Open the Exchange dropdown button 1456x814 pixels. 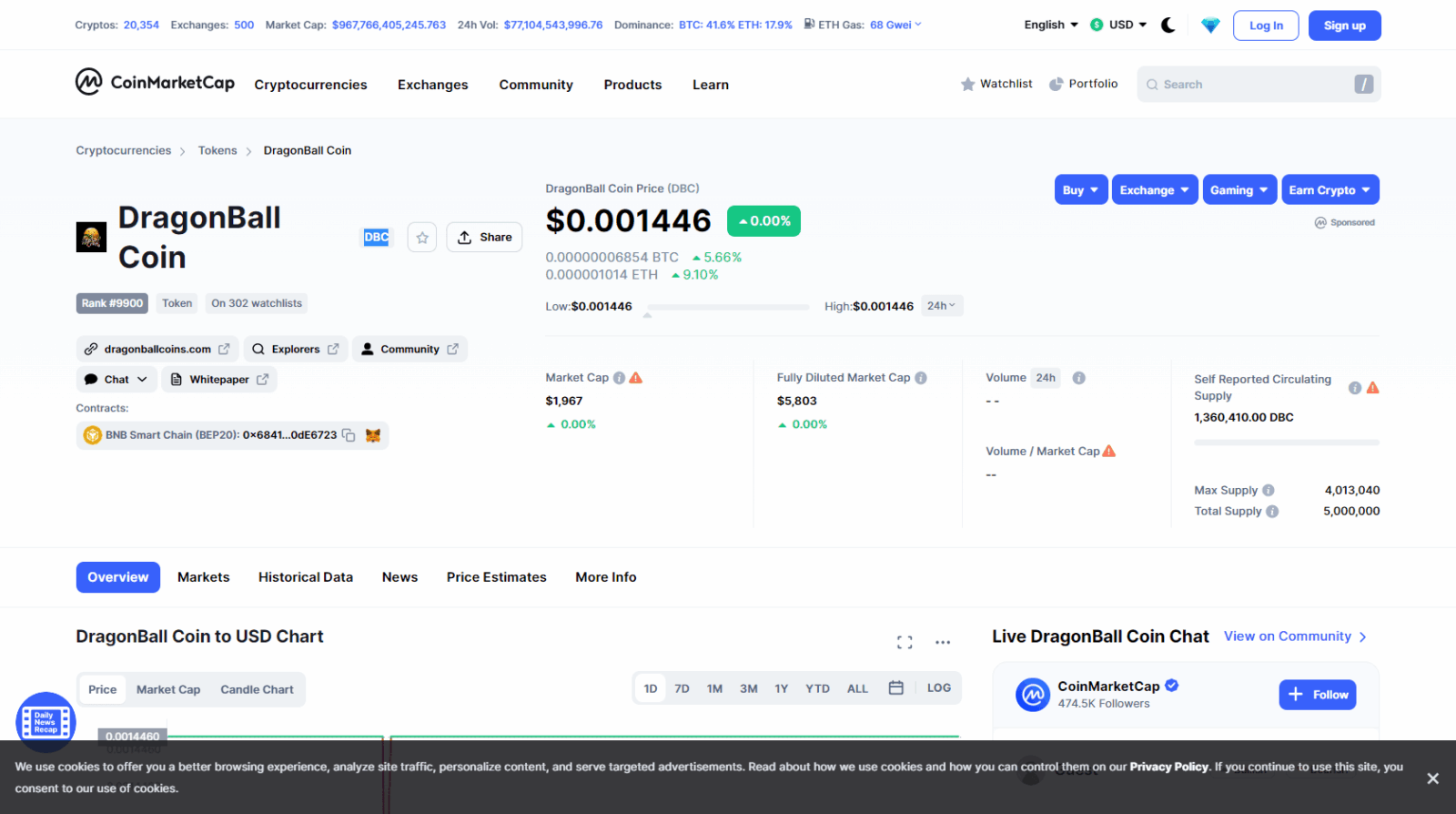pyautogui.click(x=1155, y=189)
